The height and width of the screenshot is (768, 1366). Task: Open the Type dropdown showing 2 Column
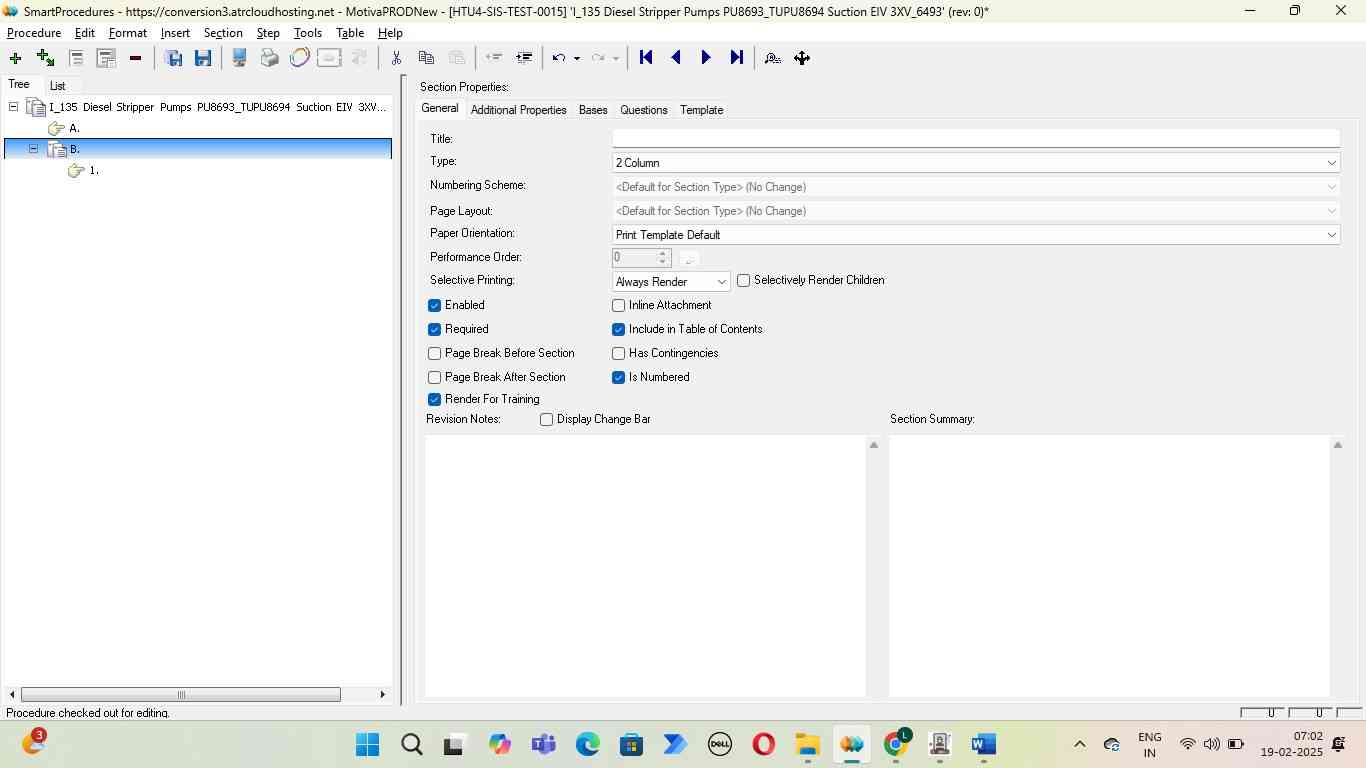tap(976, 163)
